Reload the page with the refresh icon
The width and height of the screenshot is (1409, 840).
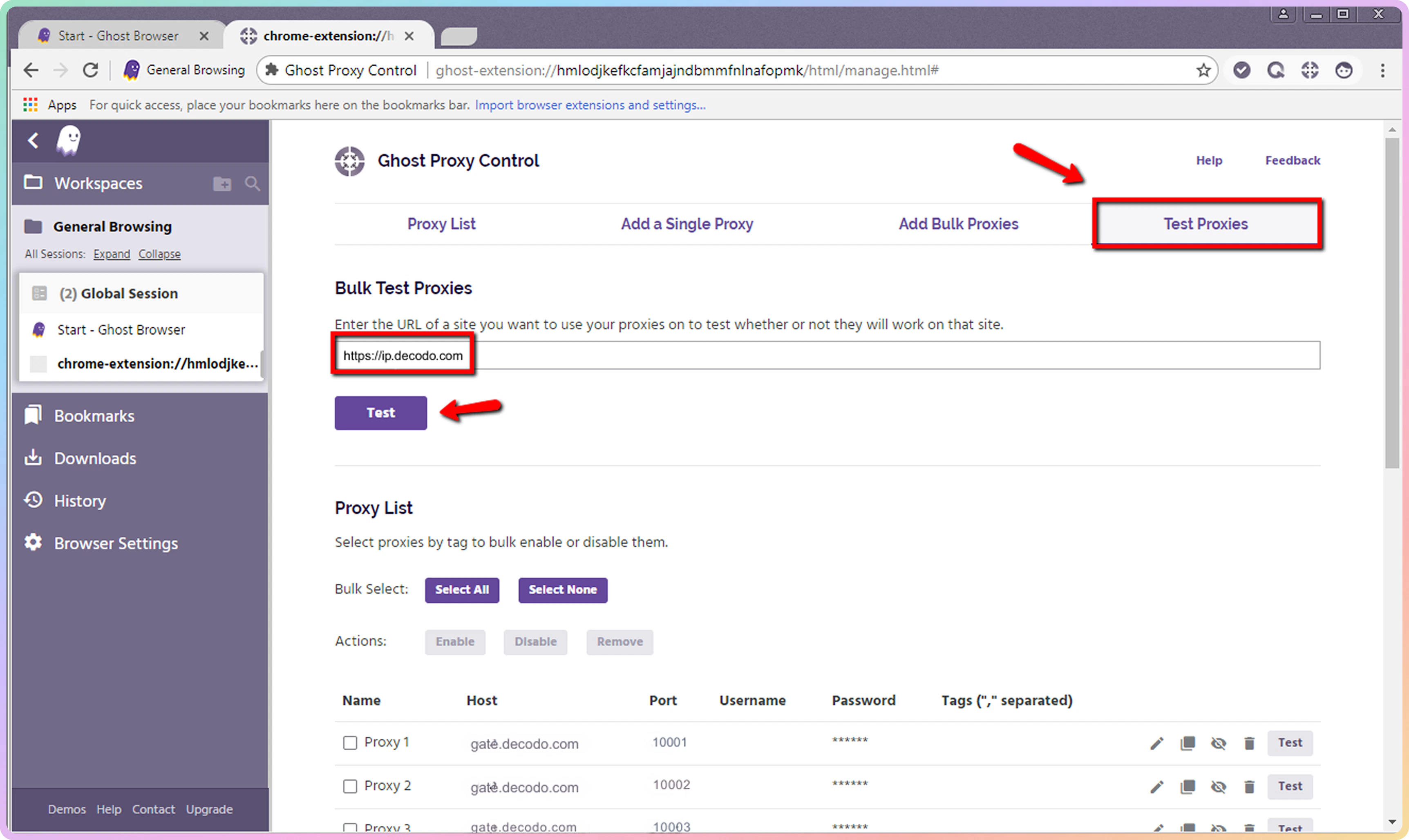(x=91, y=70)
